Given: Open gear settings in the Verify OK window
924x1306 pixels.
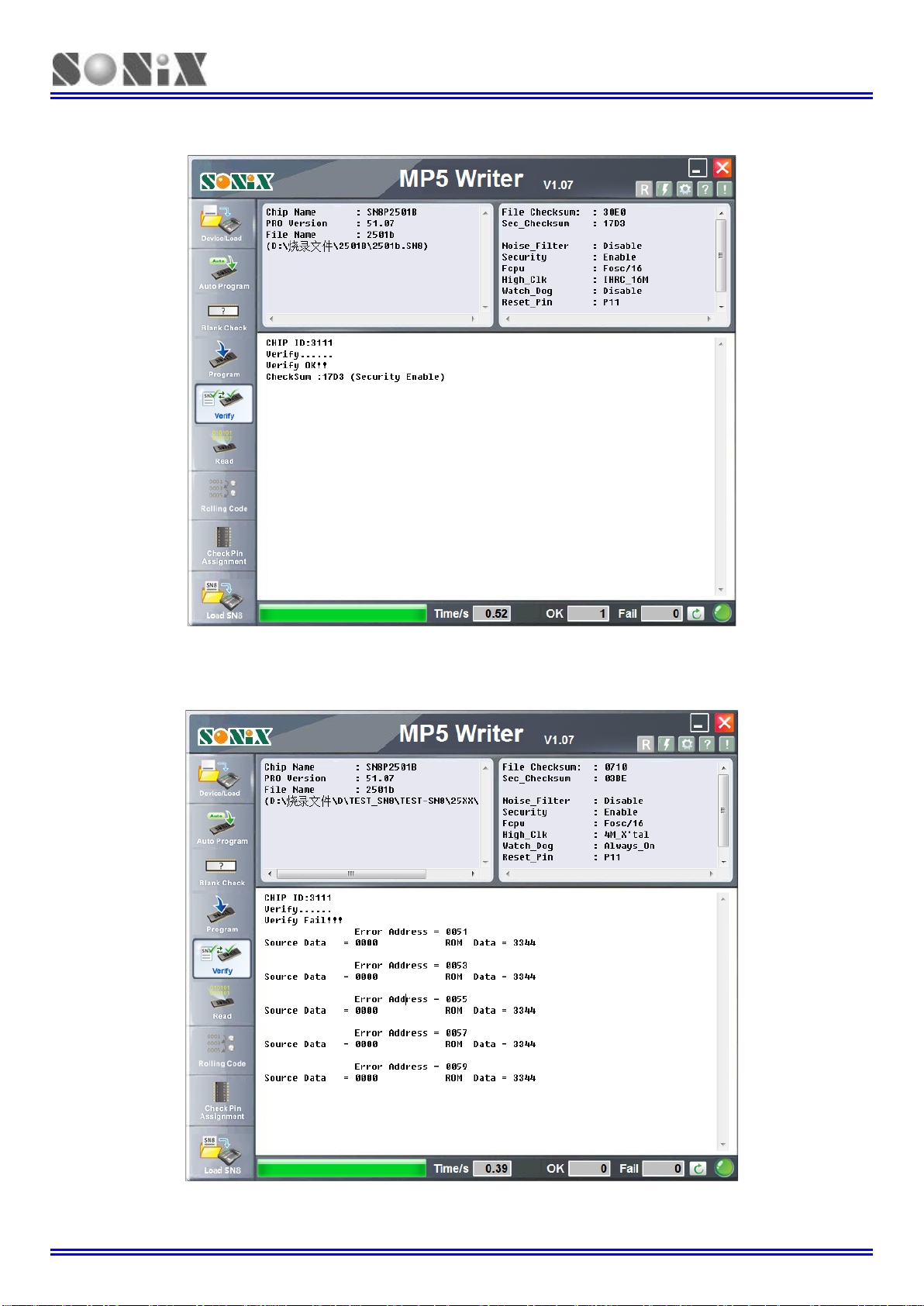Looking at the screenshot, I should 684,189.
